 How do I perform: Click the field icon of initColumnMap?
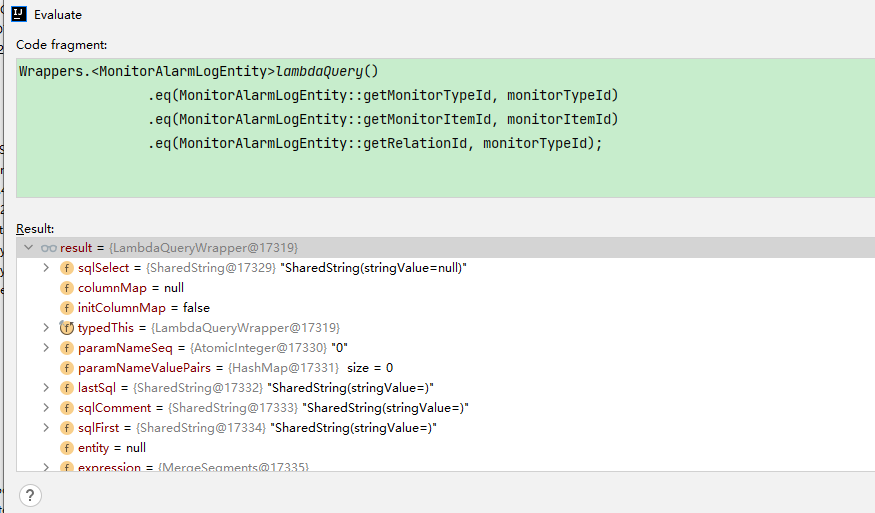66,308
